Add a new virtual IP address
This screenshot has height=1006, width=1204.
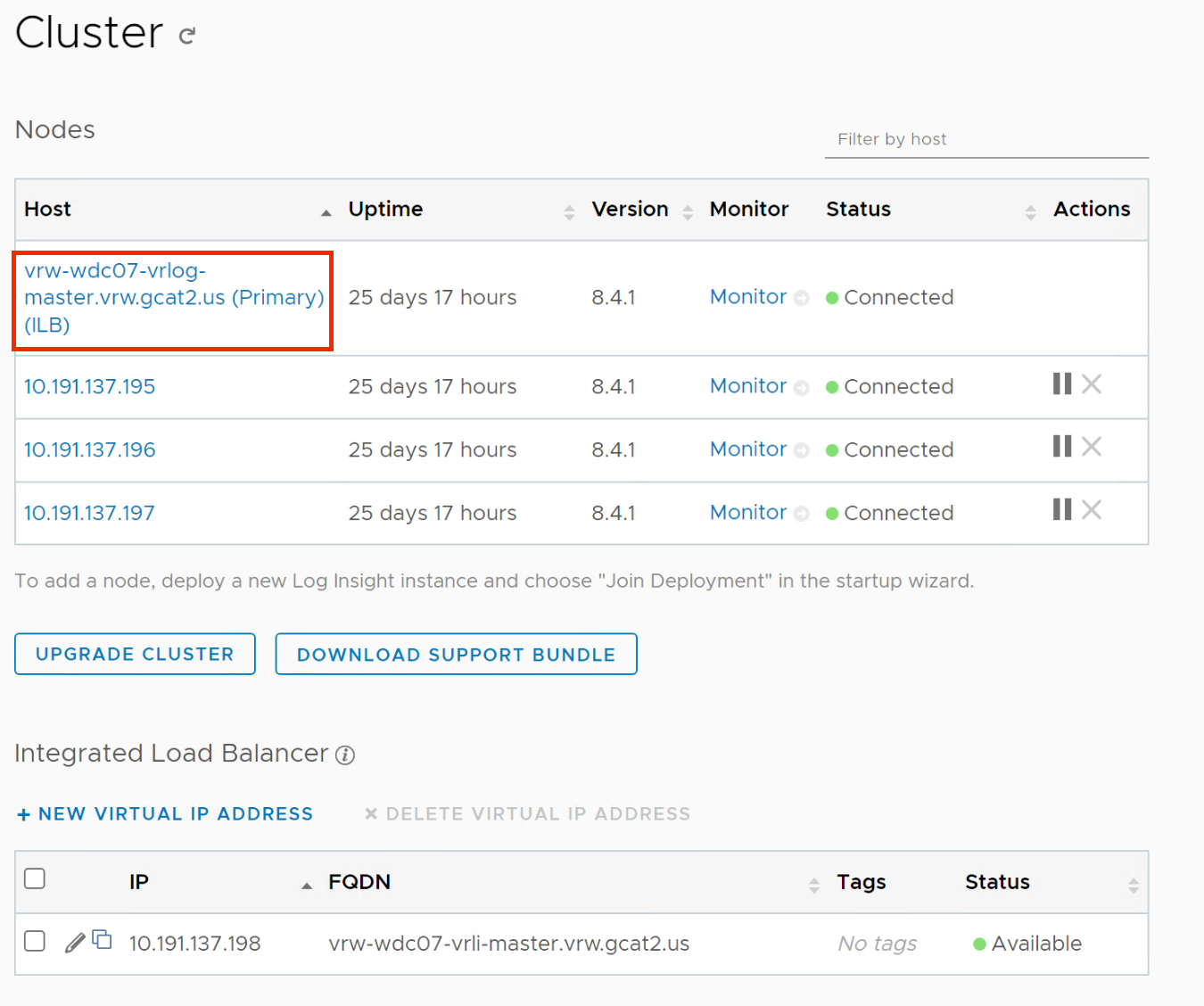166,814
